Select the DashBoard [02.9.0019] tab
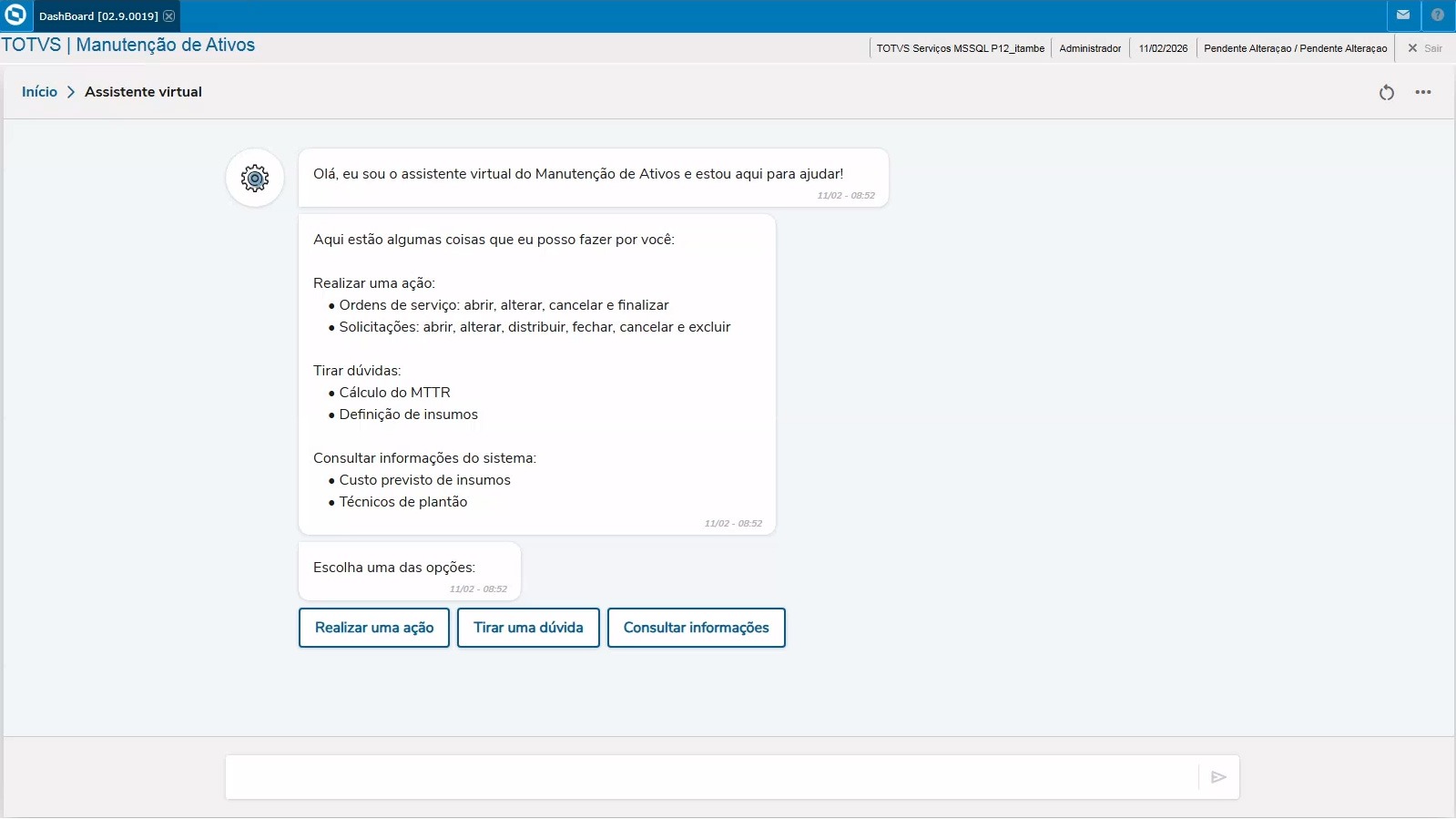The image size is (1456, 819). (97, 16)
